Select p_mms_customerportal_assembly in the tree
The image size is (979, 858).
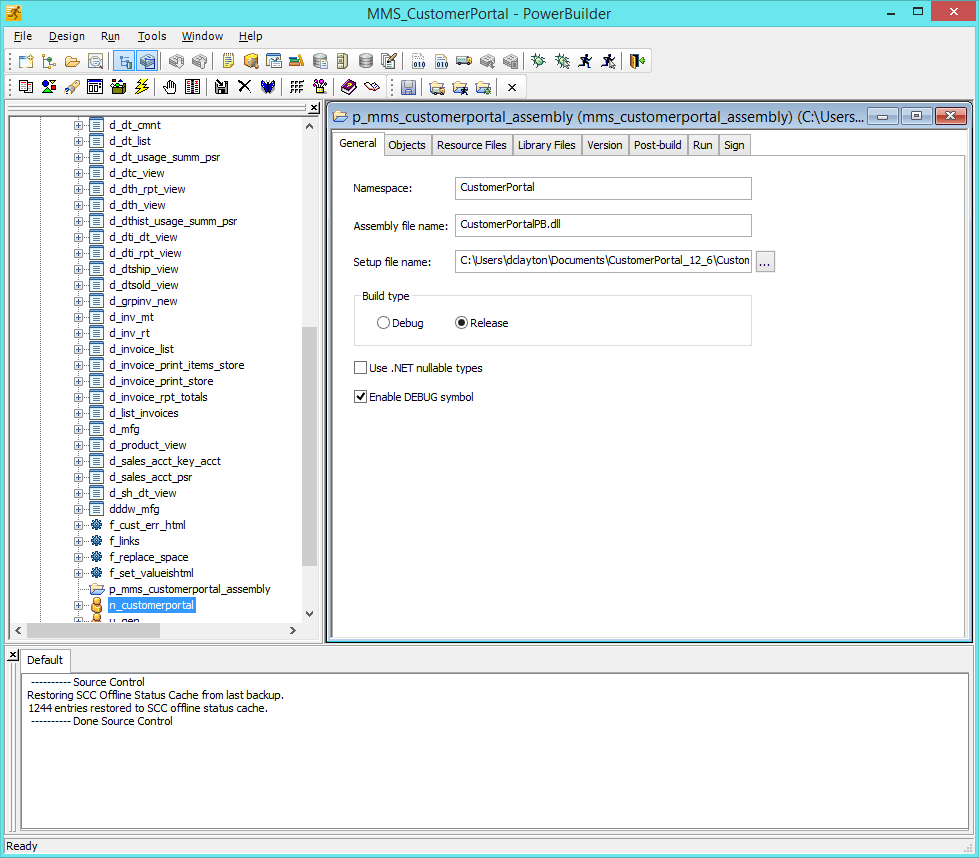[190, 589]
